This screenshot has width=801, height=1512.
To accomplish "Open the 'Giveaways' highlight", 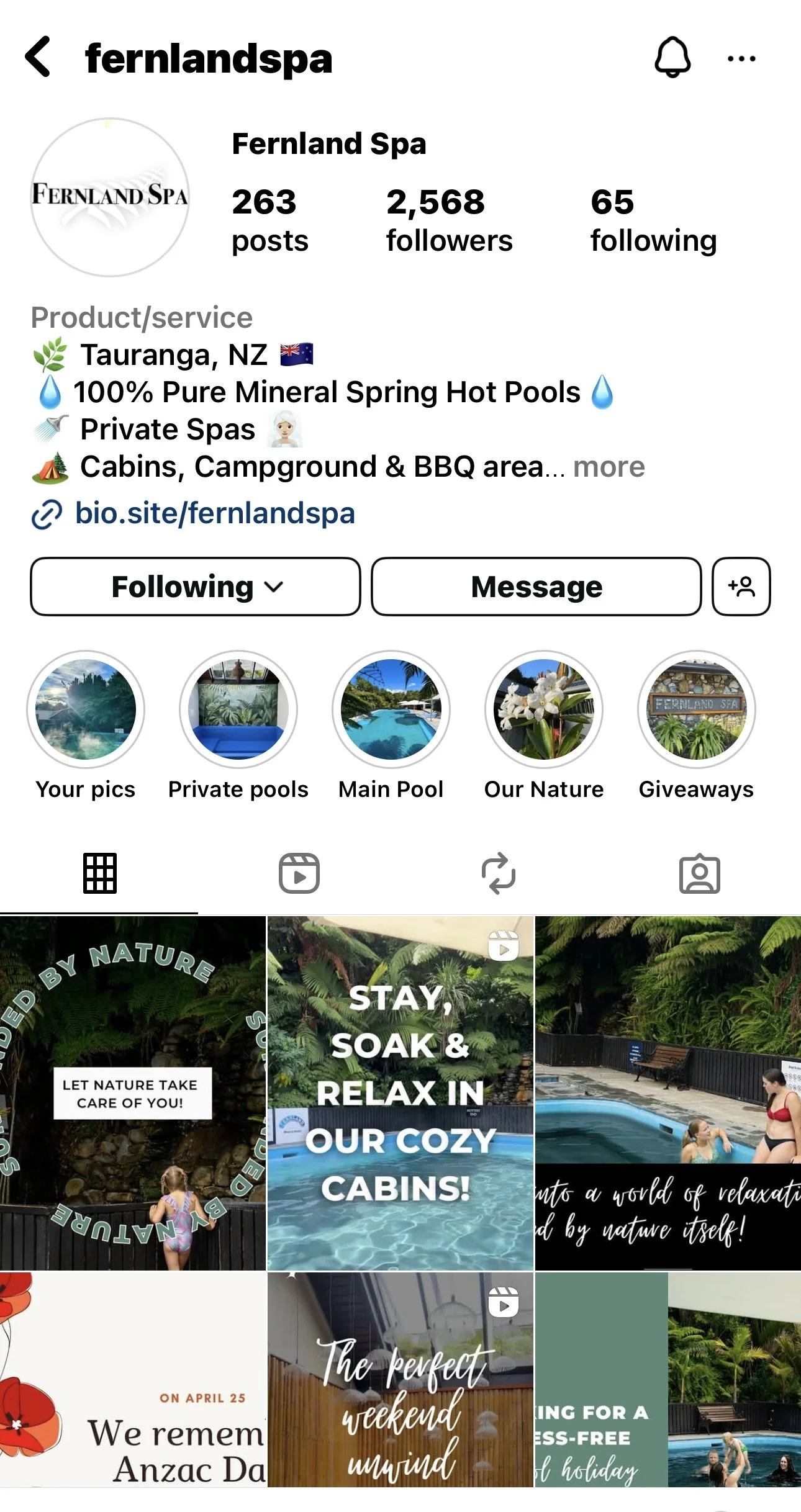I will [x=697, y=709].
